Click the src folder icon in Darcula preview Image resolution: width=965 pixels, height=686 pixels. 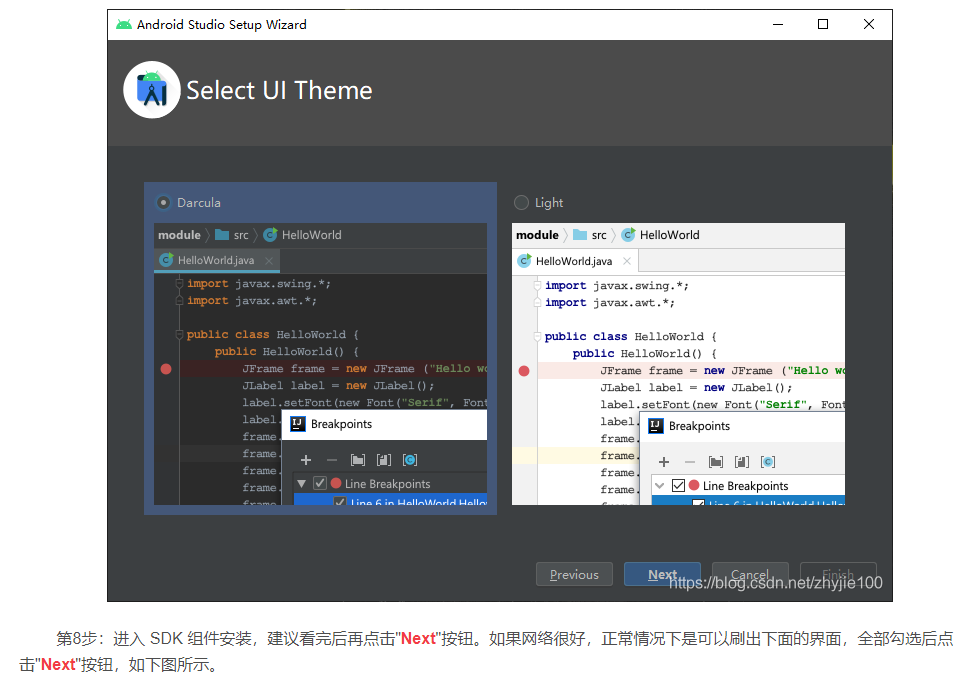click(222, 235)
